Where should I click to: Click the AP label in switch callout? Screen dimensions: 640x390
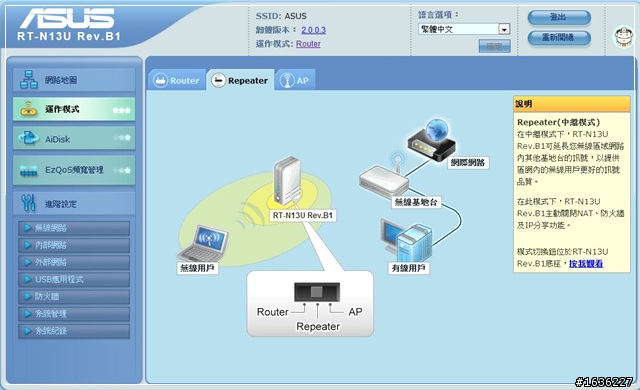point(355,312)
